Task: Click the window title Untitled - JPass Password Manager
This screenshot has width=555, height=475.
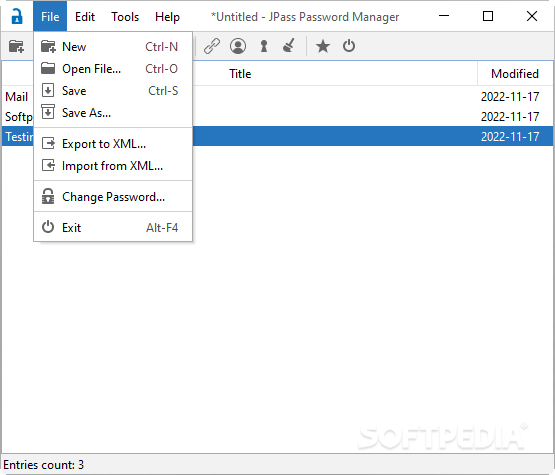Action: [305, 17]
